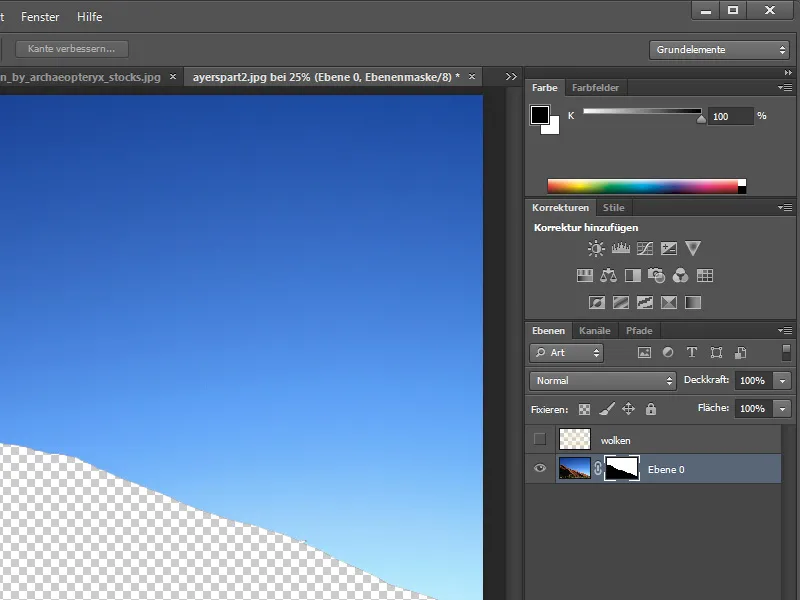Filter layers by shape layers
800x600 pixels.
point(716,353)
